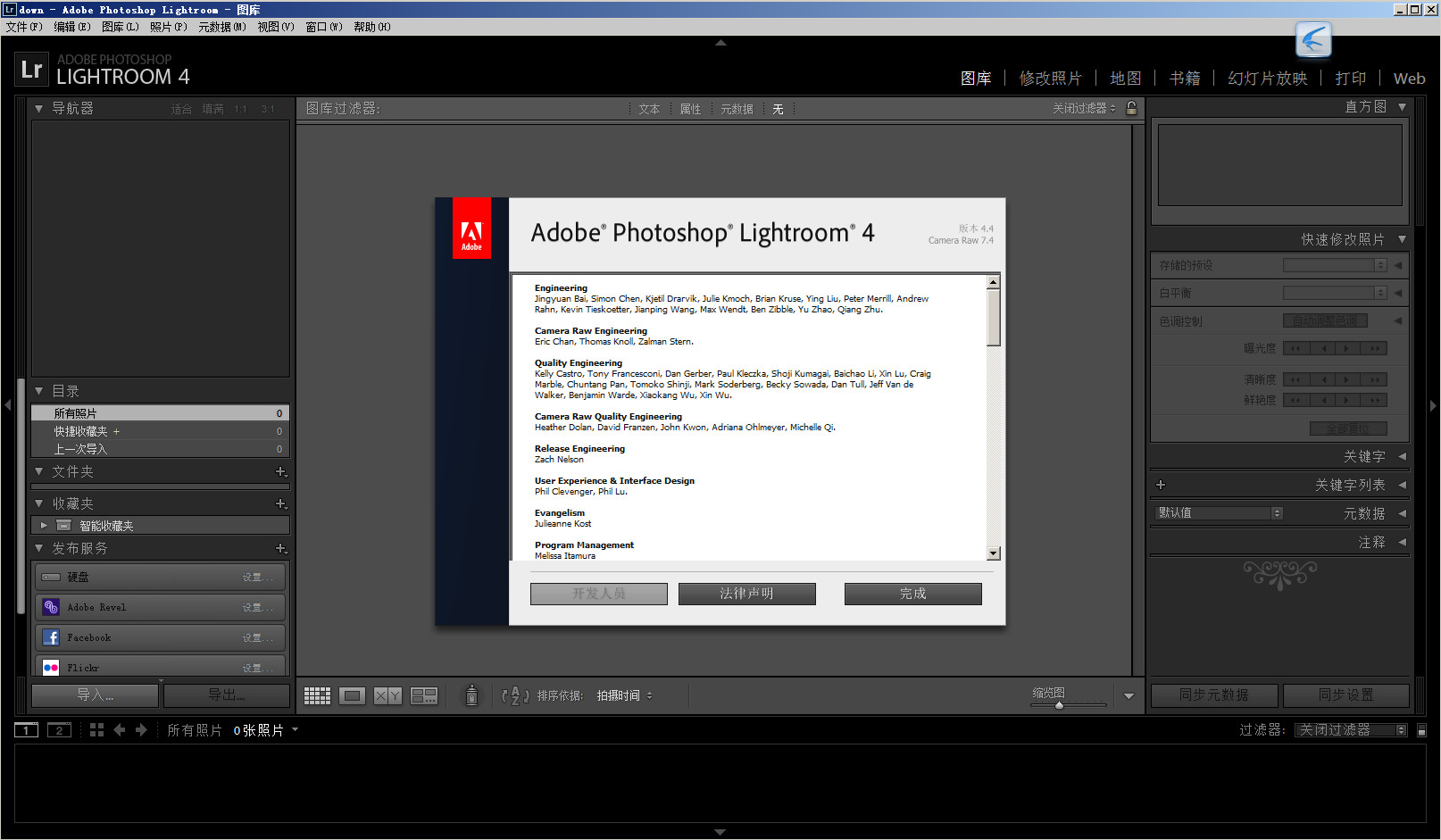Click the Adobe Revel service icon
This screenshot has height=840, width=1441.
51,607
